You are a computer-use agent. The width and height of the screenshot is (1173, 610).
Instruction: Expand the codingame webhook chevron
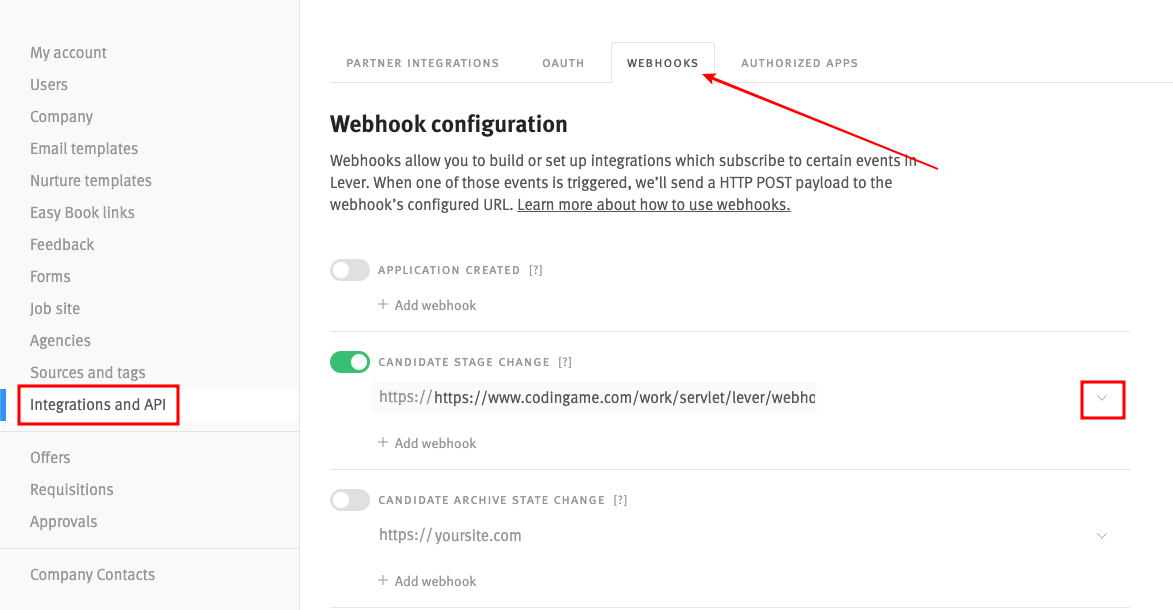point(1102,398)
